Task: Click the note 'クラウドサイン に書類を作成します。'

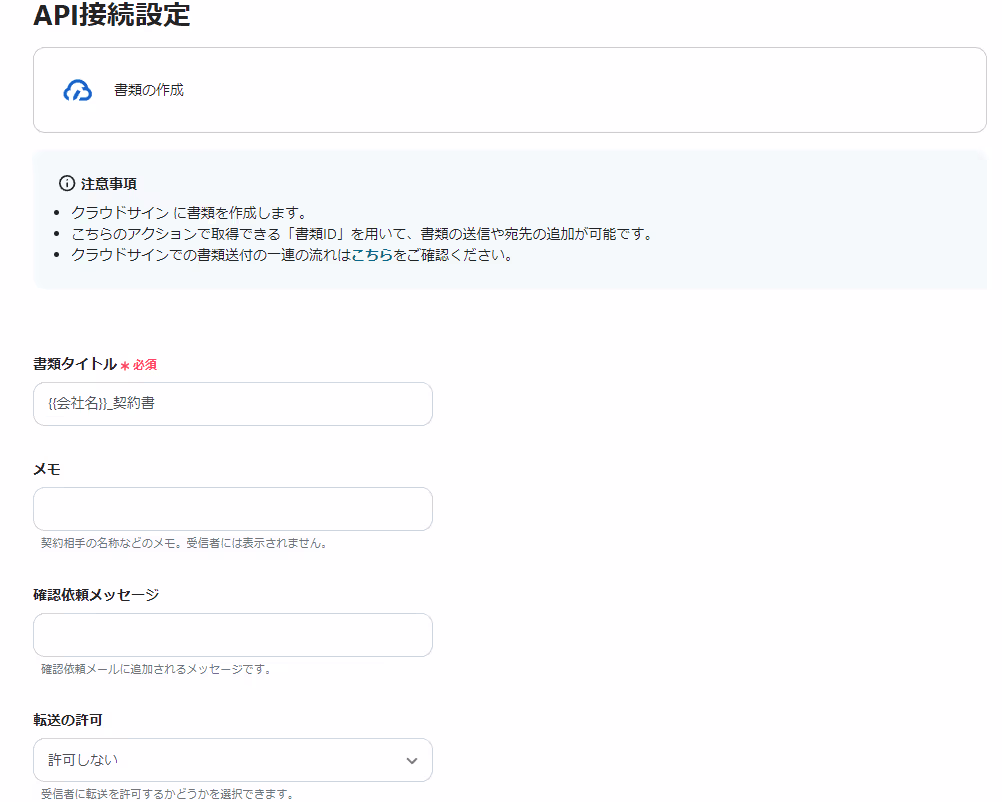Action: coord(190,213)
